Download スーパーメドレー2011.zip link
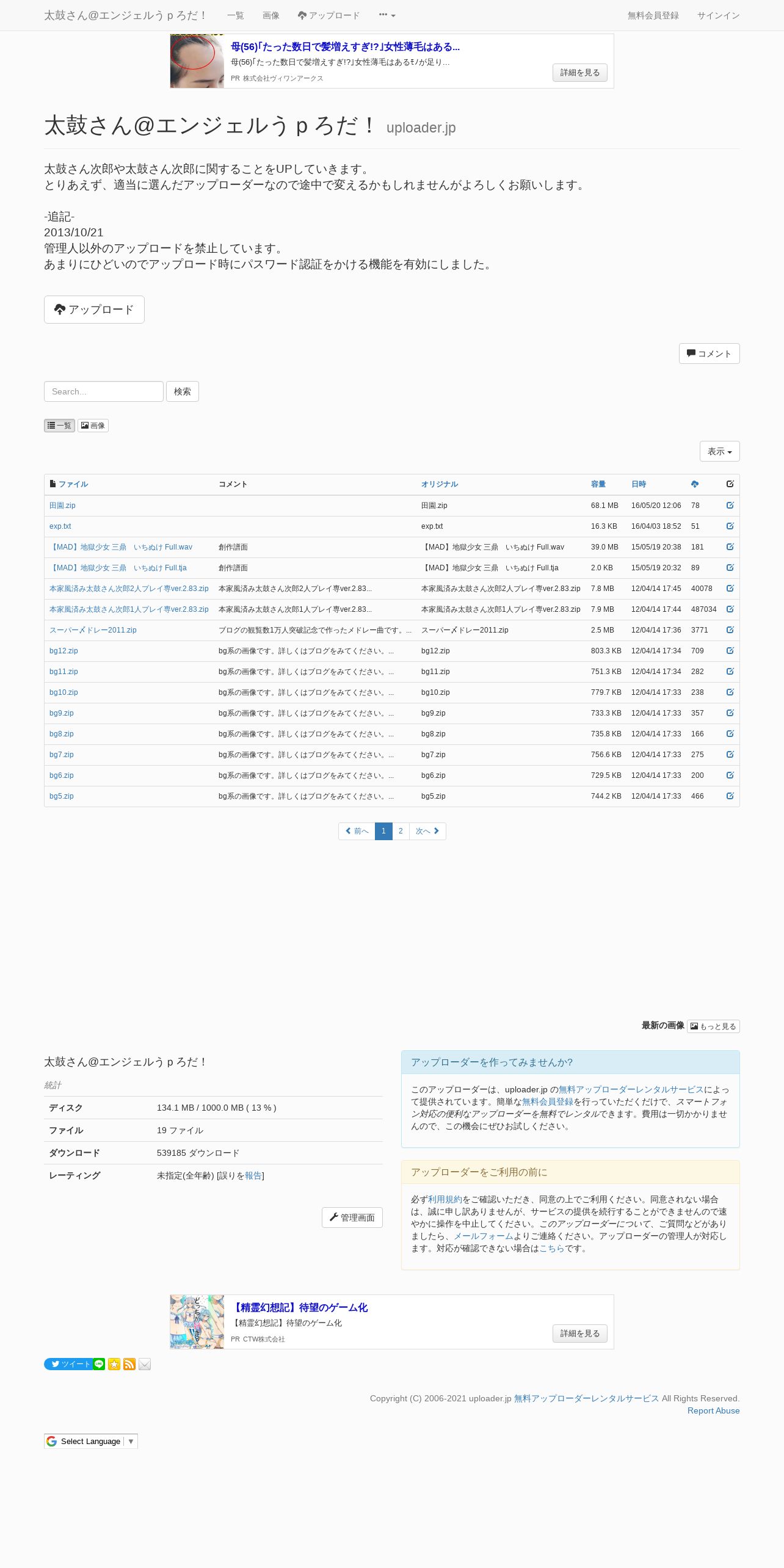The image size is (784, 1568). coord(93,630)
